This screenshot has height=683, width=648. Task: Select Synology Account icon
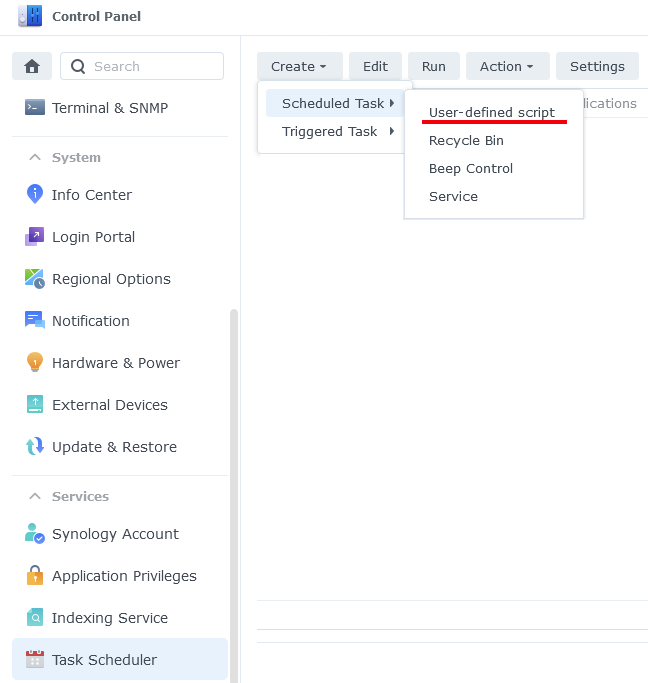tap(35, 534)
